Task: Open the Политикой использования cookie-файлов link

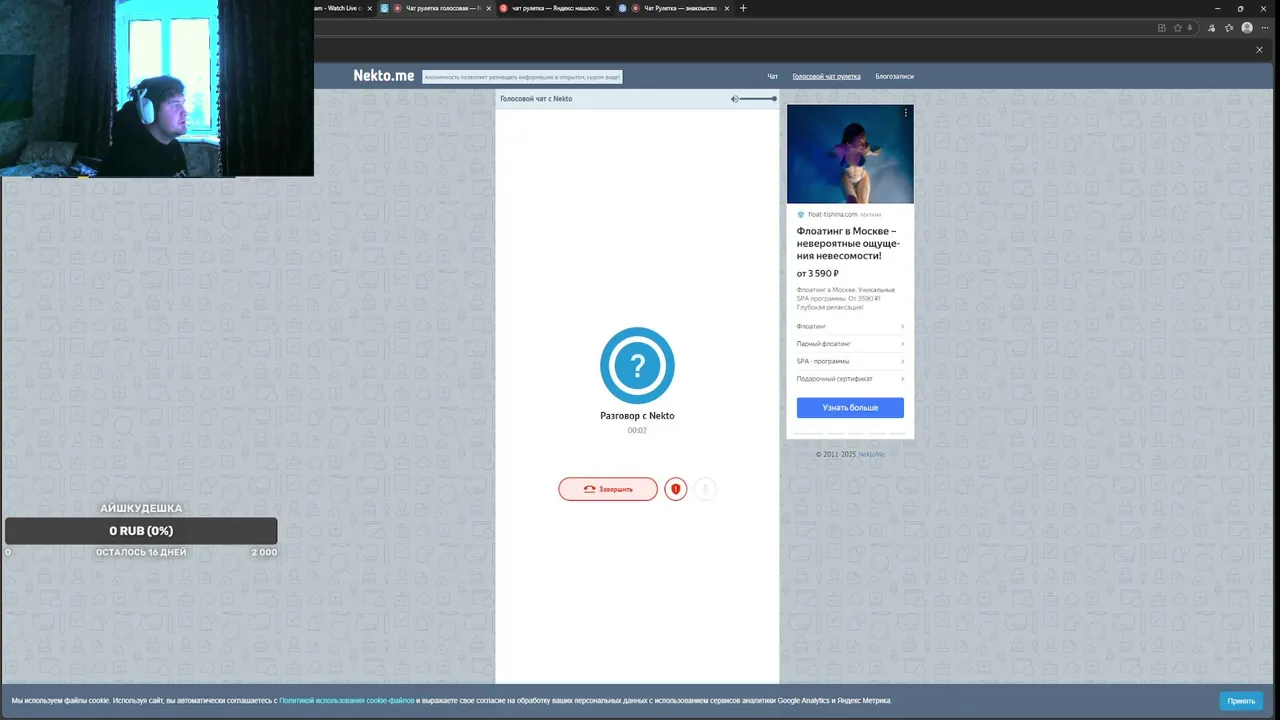Action: coord(346,701)
